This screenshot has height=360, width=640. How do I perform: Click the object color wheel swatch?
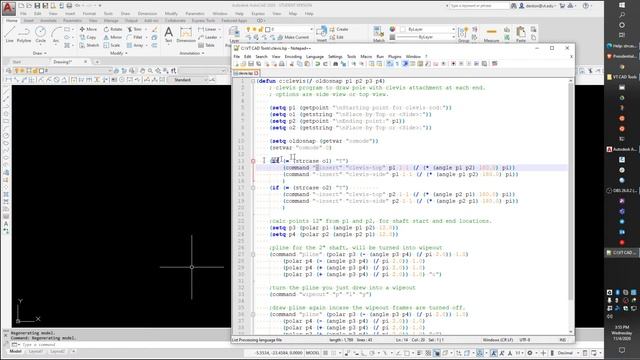[392, 29]
